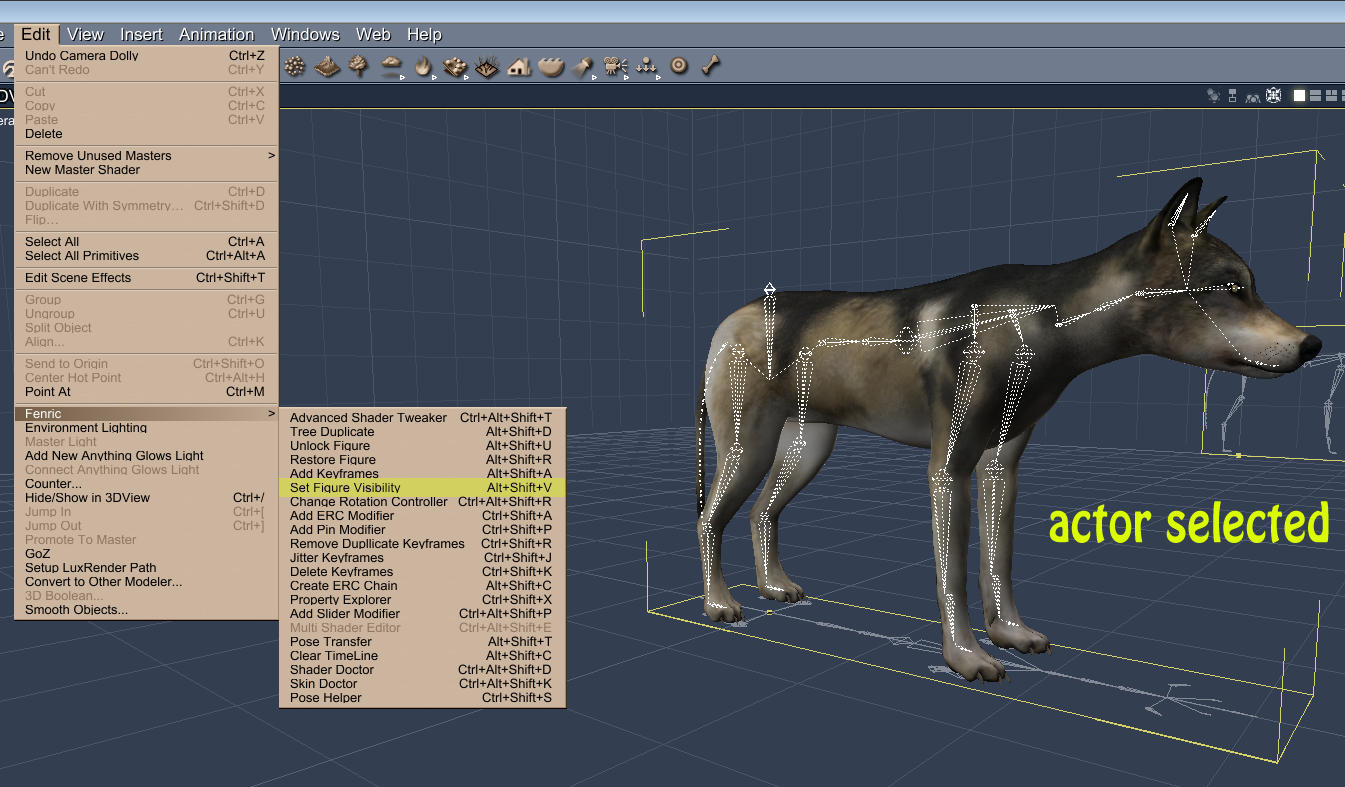Open the Counter... entry

pos(146,484)
